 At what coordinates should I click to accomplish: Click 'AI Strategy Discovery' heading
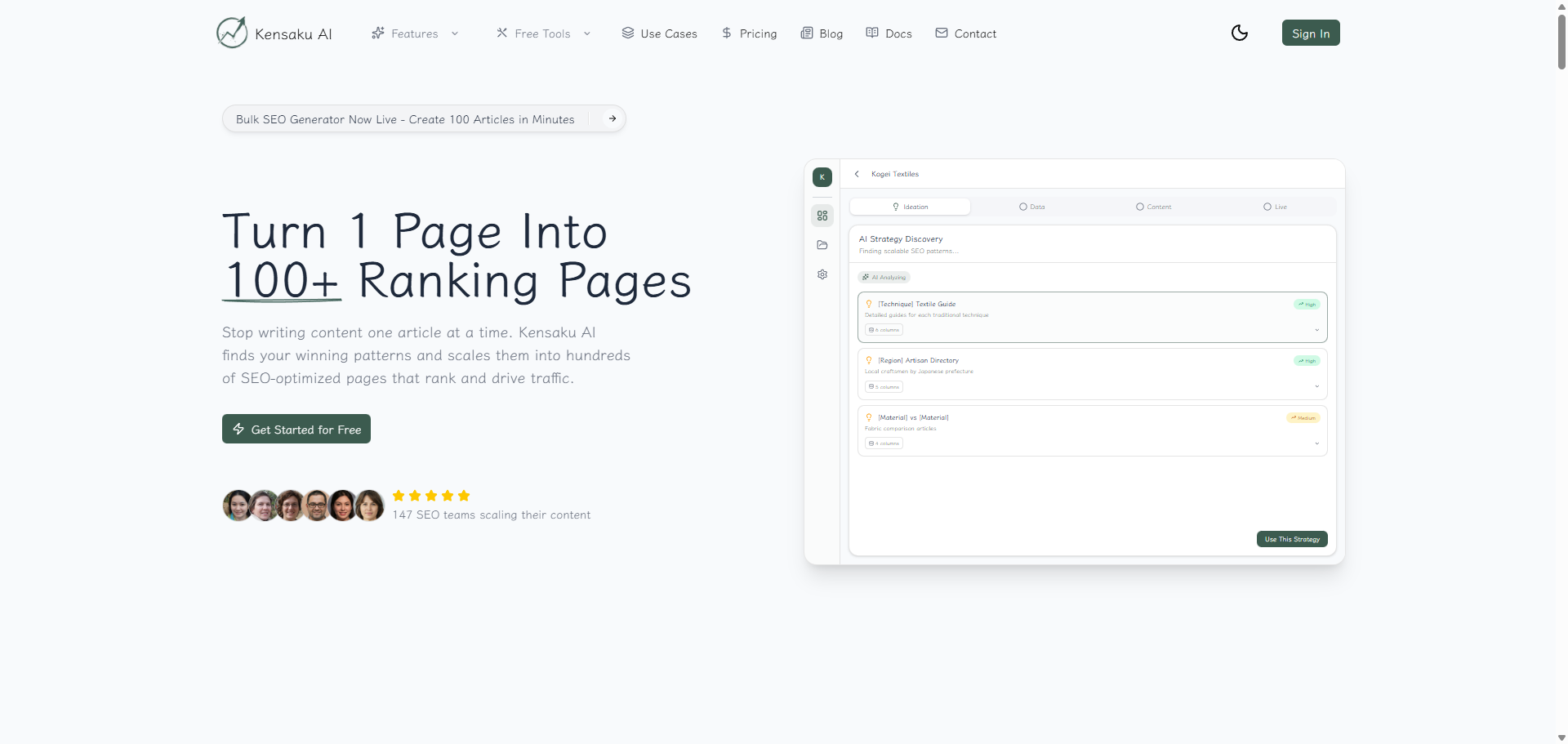coord(901,239)
